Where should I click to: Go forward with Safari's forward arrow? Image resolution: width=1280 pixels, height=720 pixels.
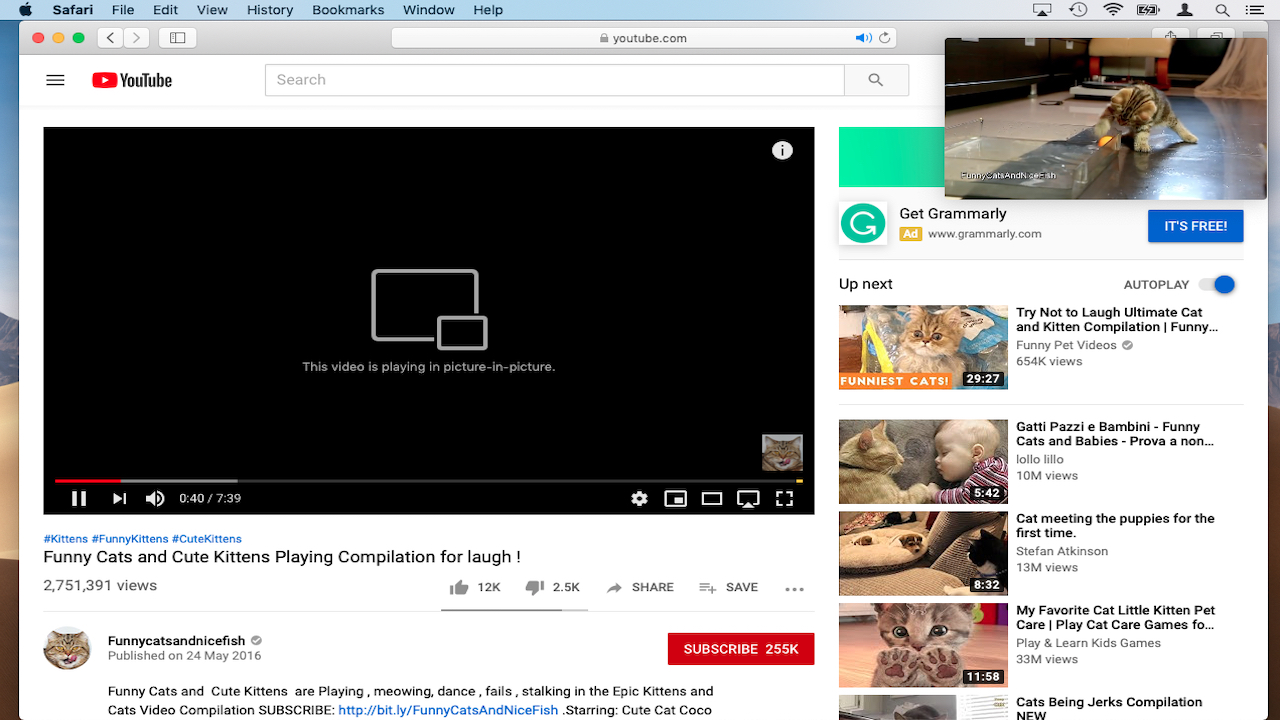(x=136, y=38)
